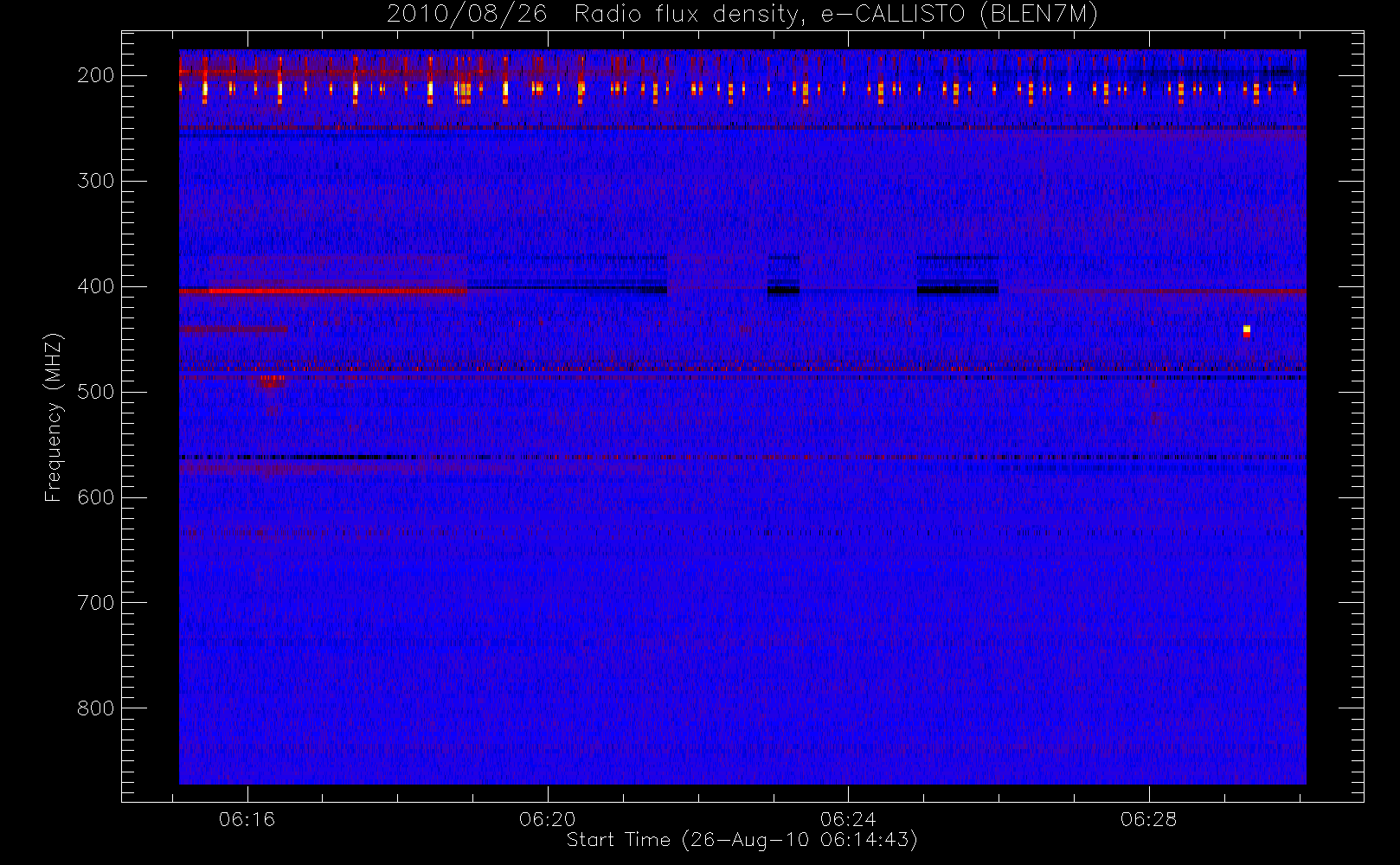Click the plot title containing e-CALLISTO (BLEN7M)

tap(742, 14)
